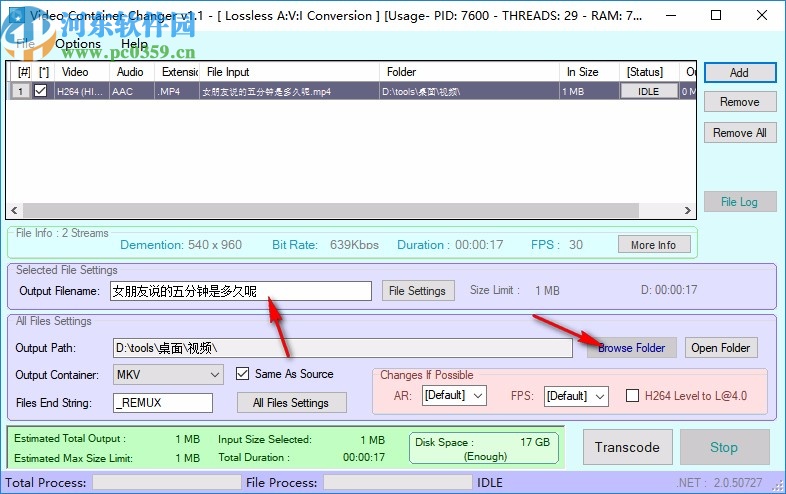Click the 540 x 960 dimension value
The height and width of the screenshot is (494, 786).
pos(215,245)
